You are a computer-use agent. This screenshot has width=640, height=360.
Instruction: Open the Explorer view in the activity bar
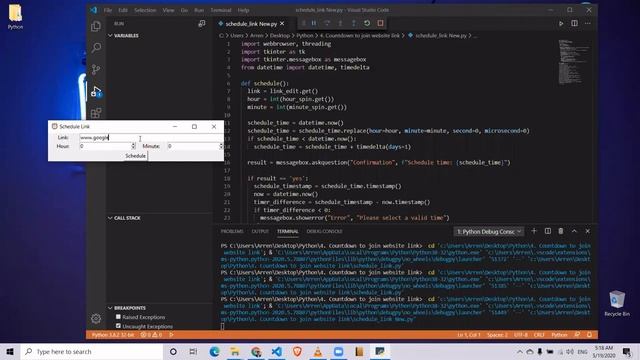tap(96, 27)
